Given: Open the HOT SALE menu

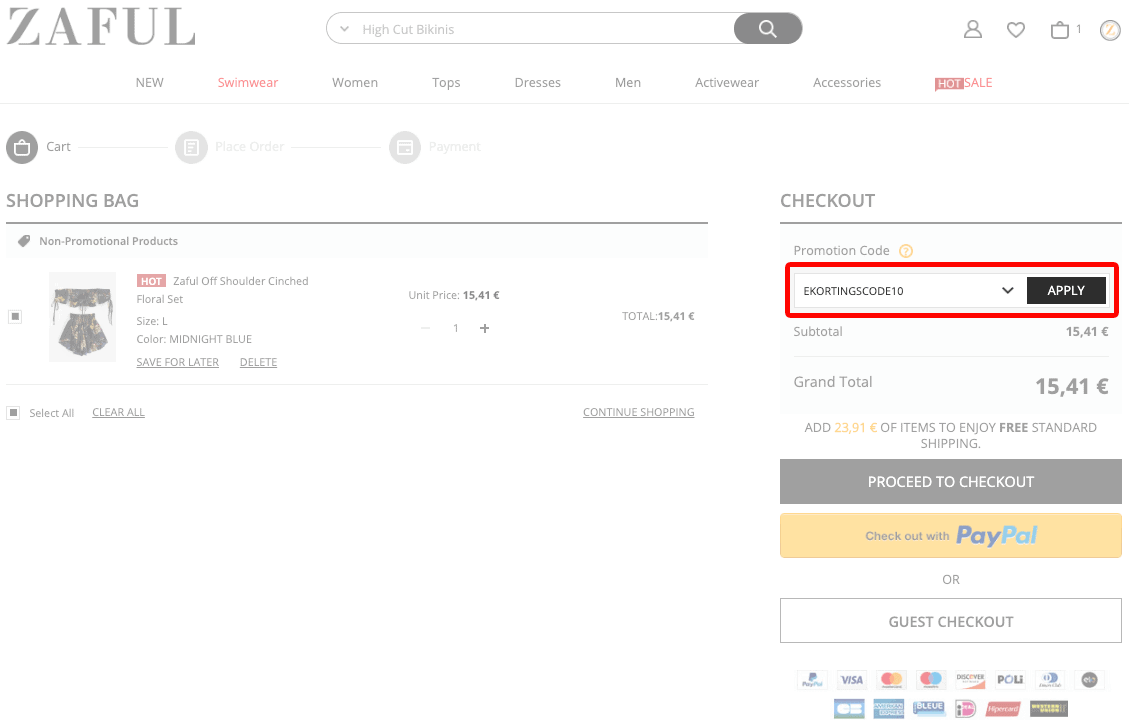Looking at the screenshot, I should pos(963,83).
